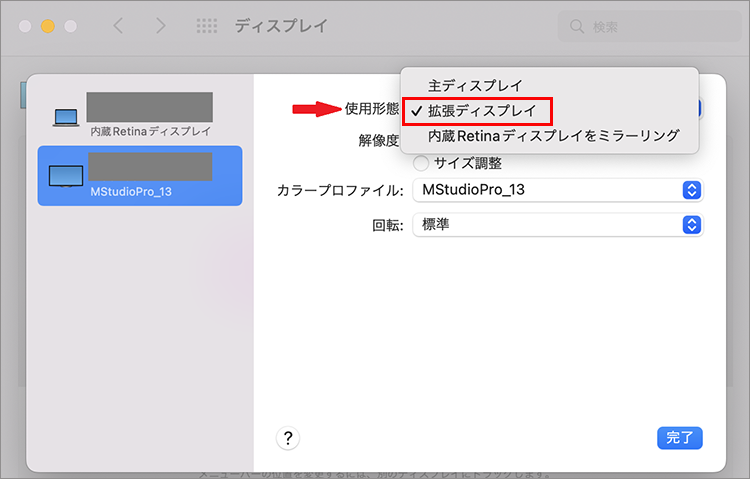Open the 回転 dropdown showing 標準
Viewport: 750px width, 479px height.
tap(557, 224)
